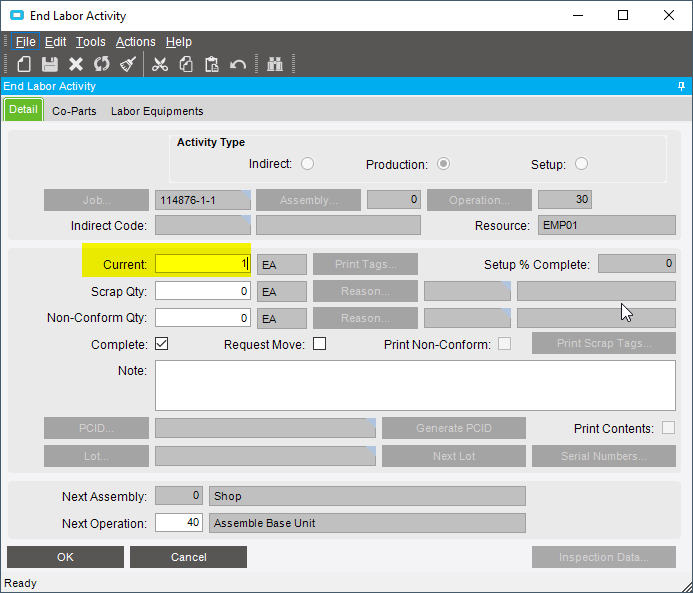This screenshot has height=593, width=693.
Task: Select the Setup activity type radio
Action: (581, 164)
